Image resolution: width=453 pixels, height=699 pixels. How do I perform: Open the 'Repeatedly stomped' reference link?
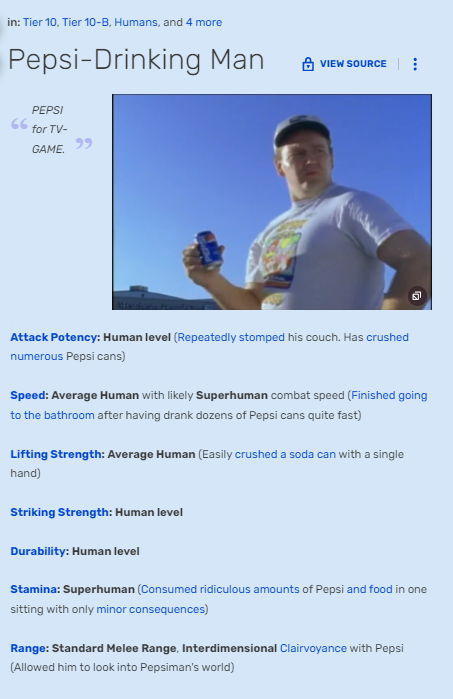tap(231, 337)
